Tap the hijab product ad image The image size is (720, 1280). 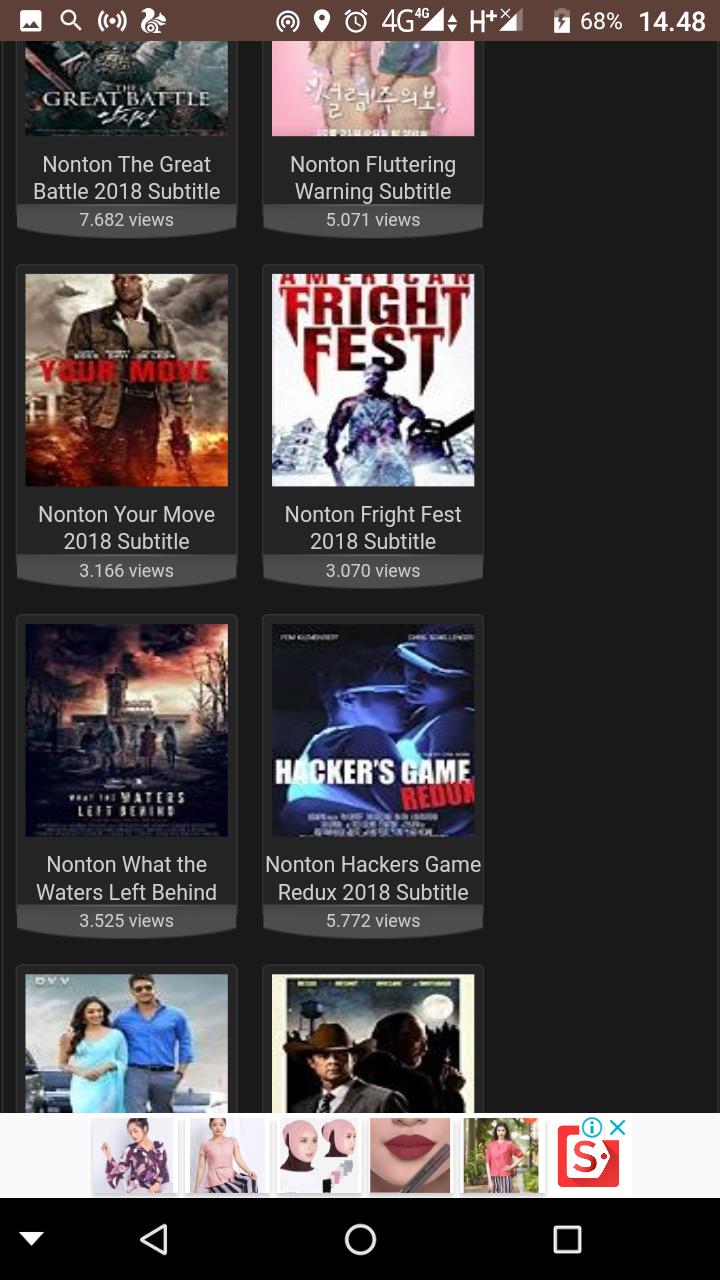(x=319, y=1155)
